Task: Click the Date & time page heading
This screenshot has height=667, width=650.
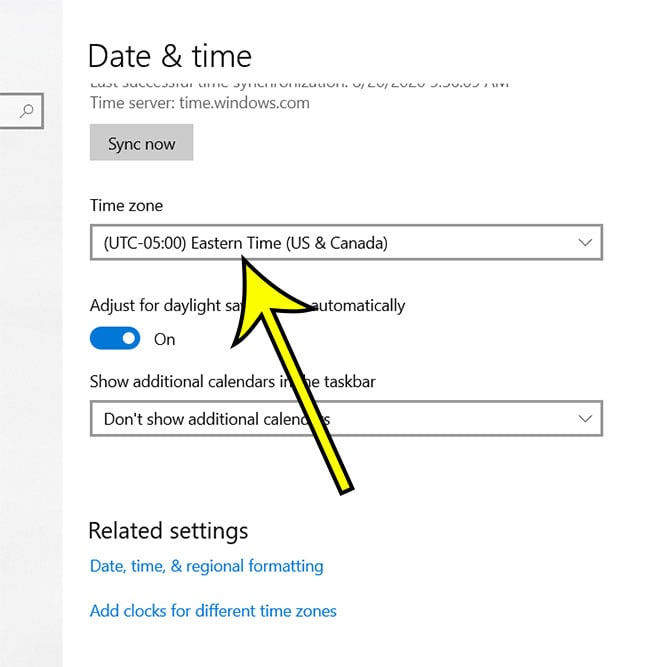Action: pos(170,56)
